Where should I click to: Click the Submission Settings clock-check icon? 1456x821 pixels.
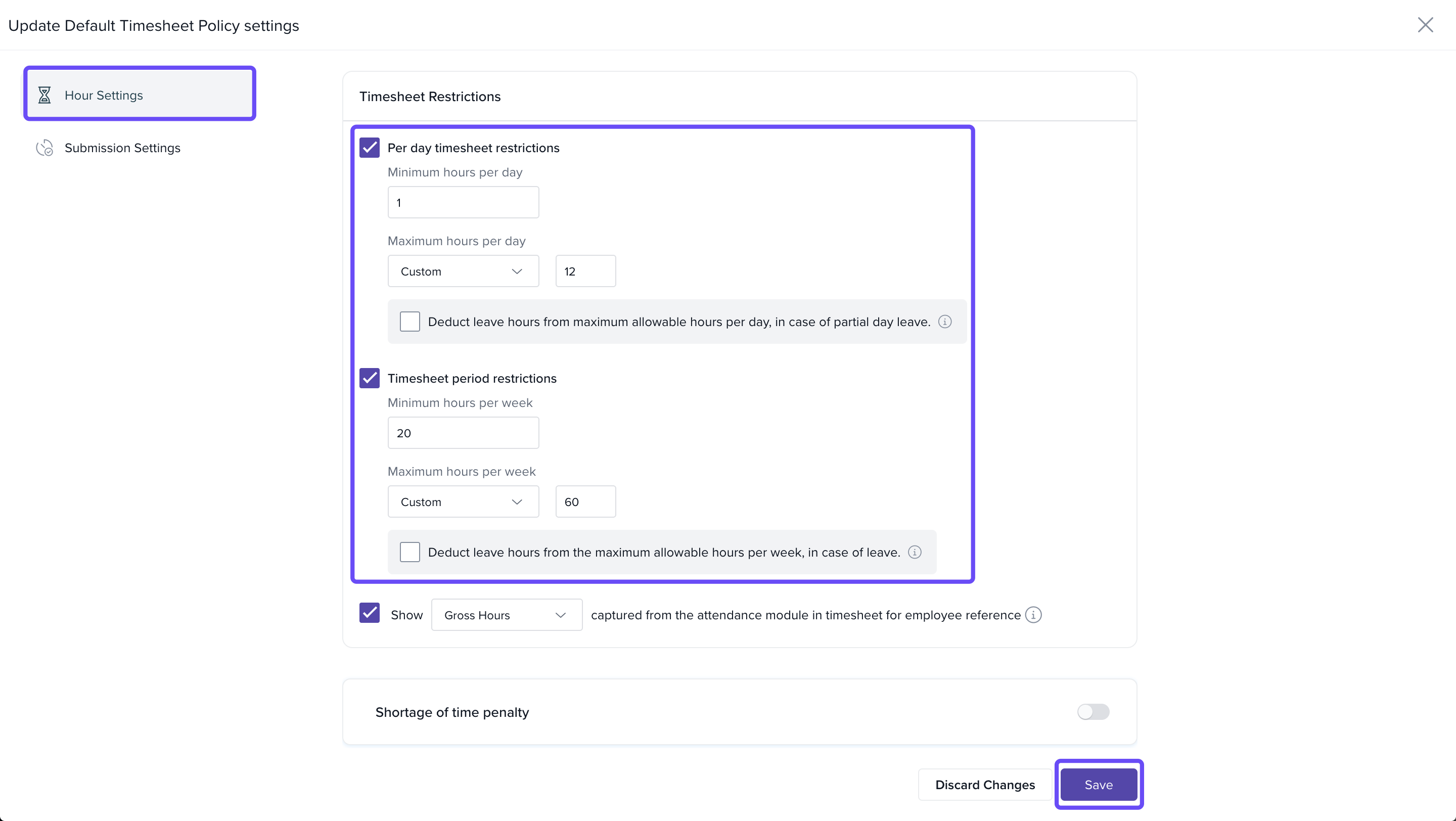pos(44,148)
